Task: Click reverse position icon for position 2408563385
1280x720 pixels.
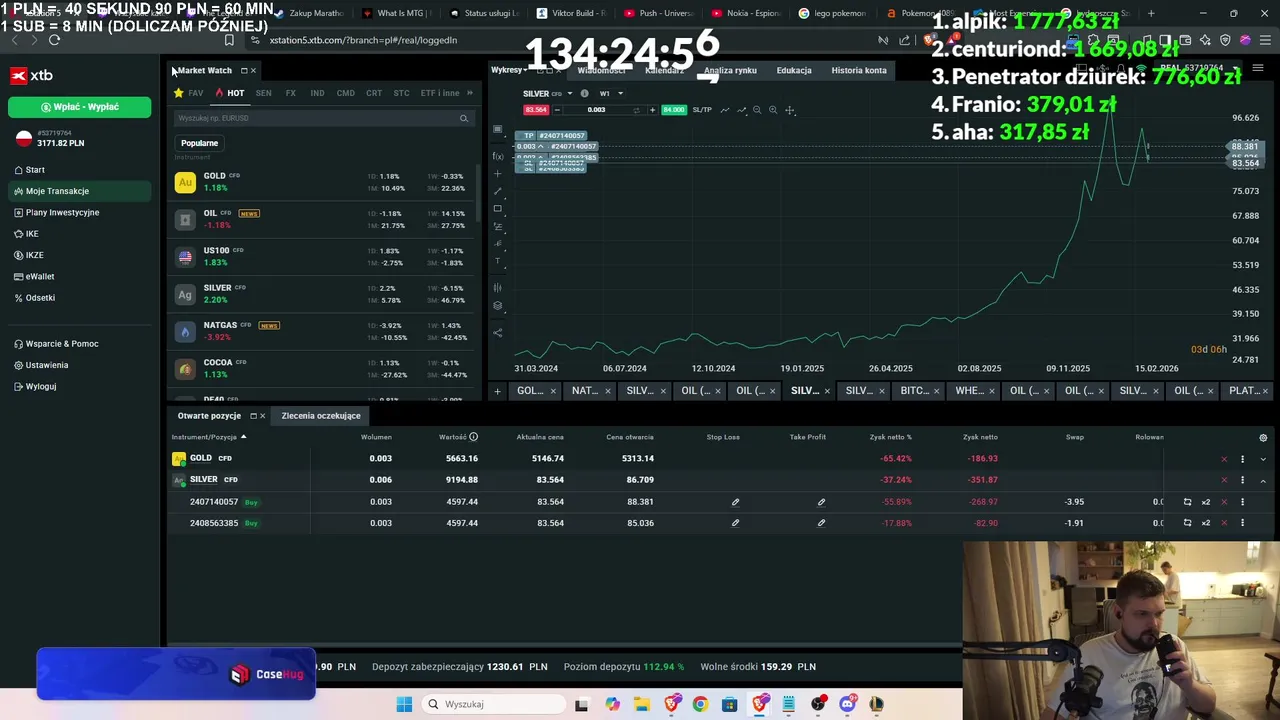Action: (1187, 523)
